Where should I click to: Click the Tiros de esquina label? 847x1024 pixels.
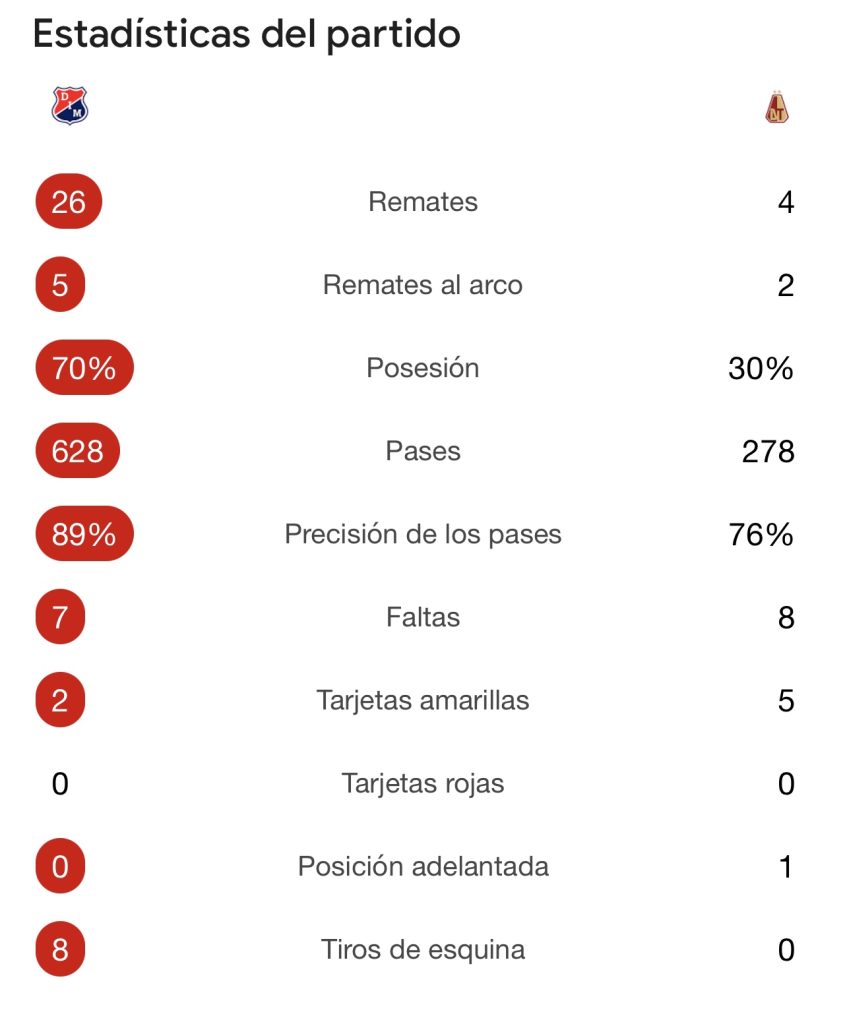coord(423,950)
